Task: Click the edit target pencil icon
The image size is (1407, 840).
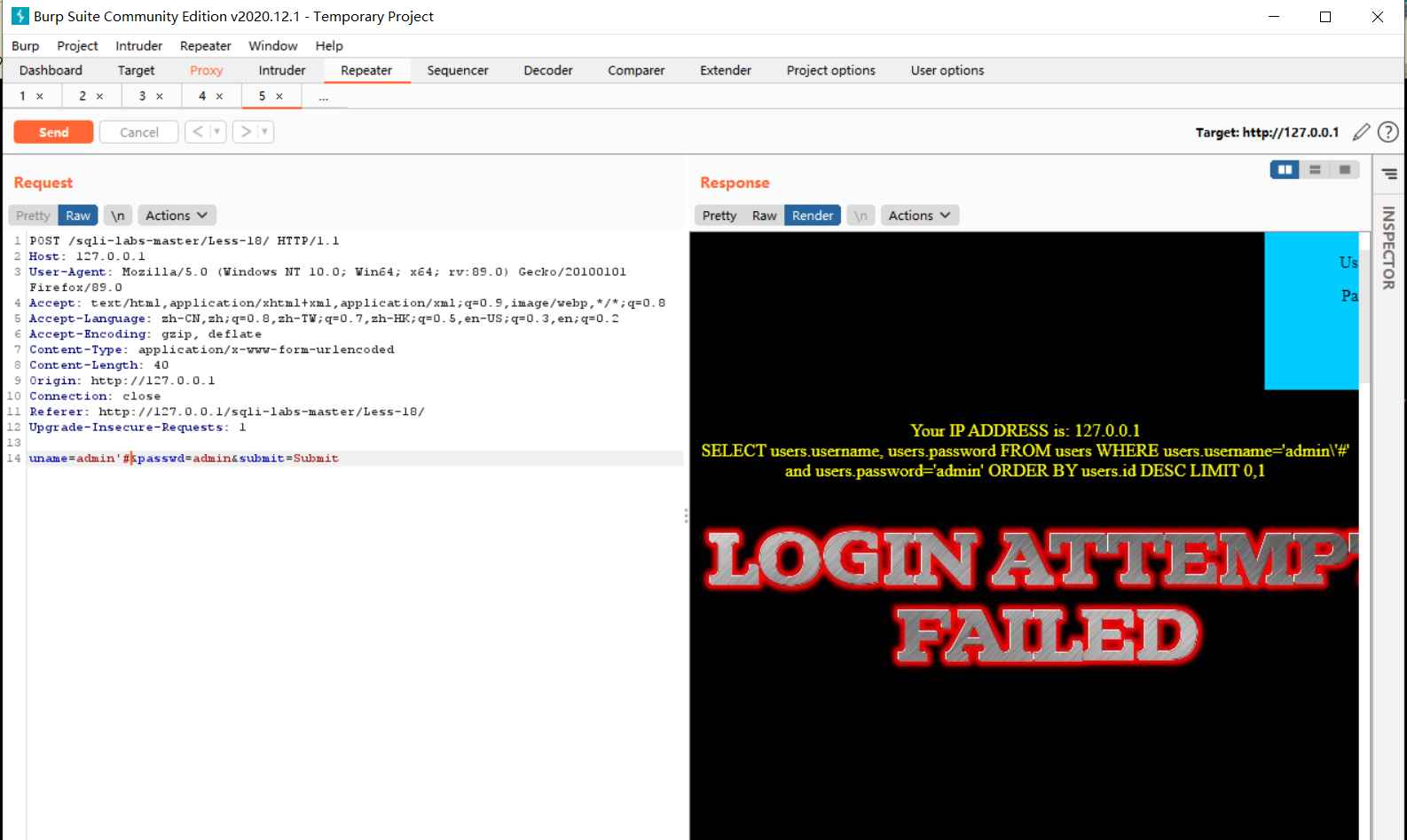Action: 1362,132
